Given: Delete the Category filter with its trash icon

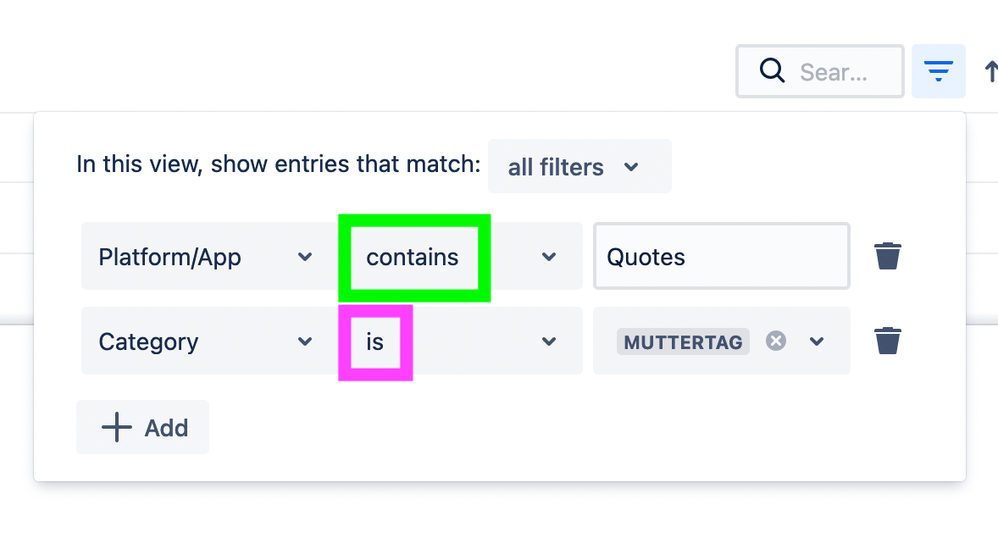Looking at the screenshot, I should tap(887, 340).
